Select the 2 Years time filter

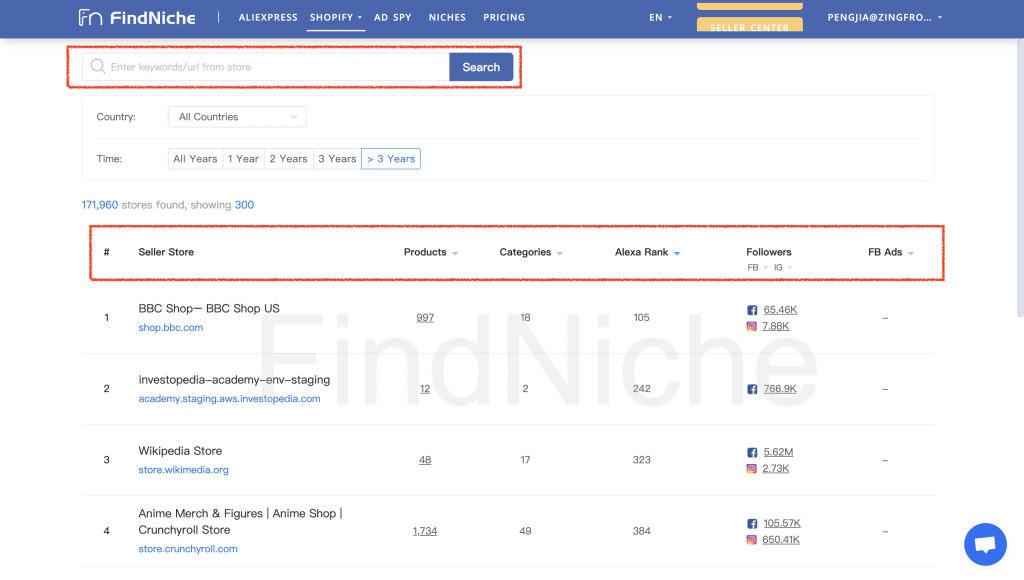(x=288, y=159)
